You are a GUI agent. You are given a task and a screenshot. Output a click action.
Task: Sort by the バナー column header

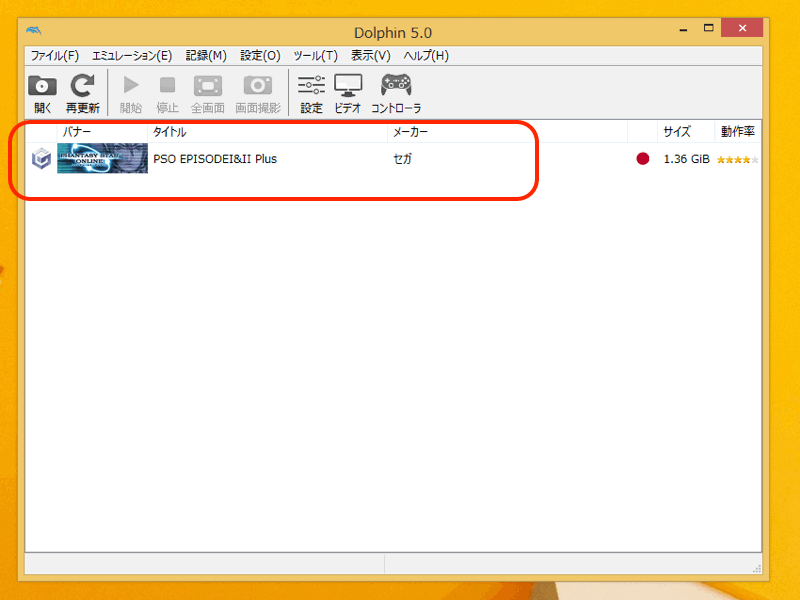pyautogui.click(x=102, y=132)
